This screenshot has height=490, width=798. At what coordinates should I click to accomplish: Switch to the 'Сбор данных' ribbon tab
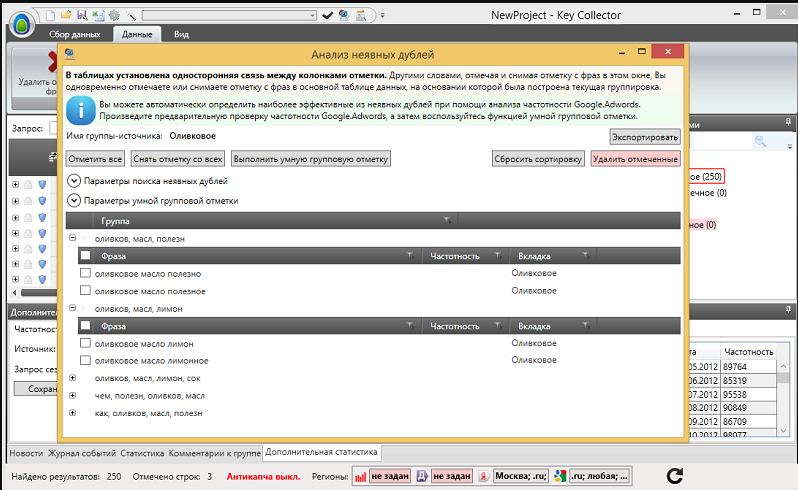[75, 34]
